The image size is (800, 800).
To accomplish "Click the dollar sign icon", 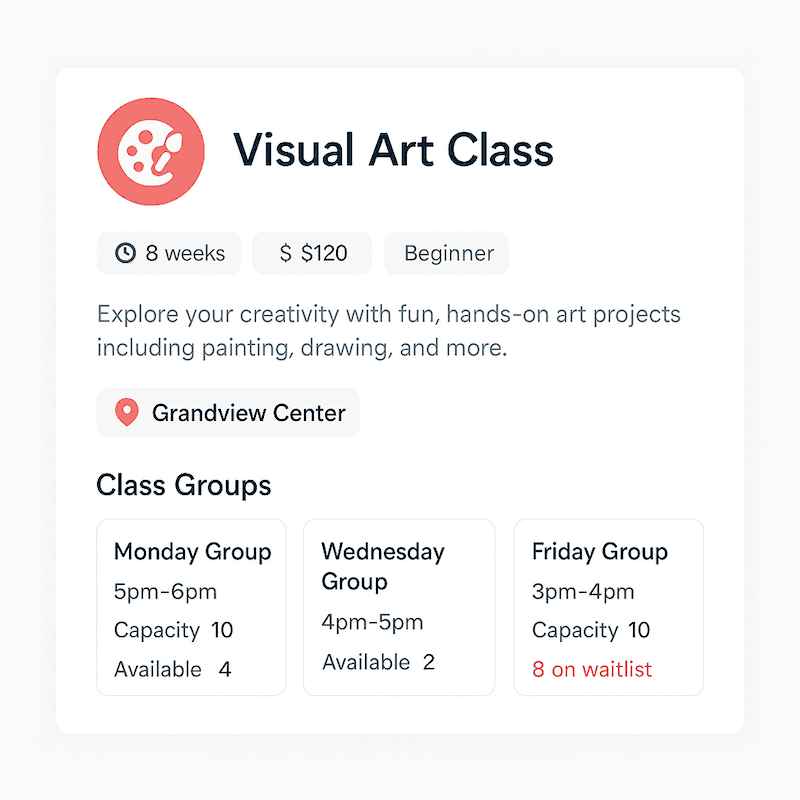I will 286,253.
